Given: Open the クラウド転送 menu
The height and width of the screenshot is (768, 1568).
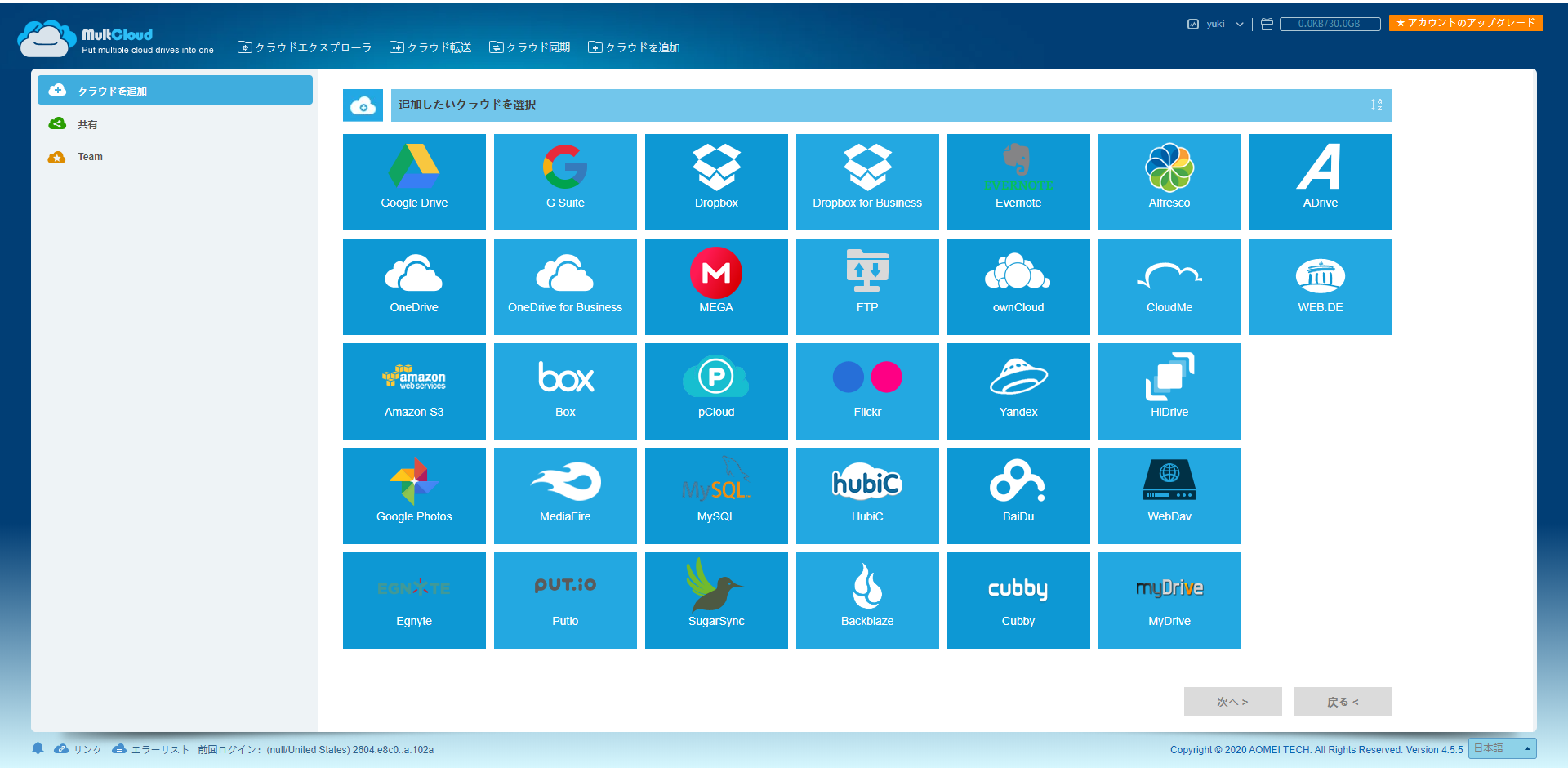Looking at the screenshot, I should click(430, 47).
